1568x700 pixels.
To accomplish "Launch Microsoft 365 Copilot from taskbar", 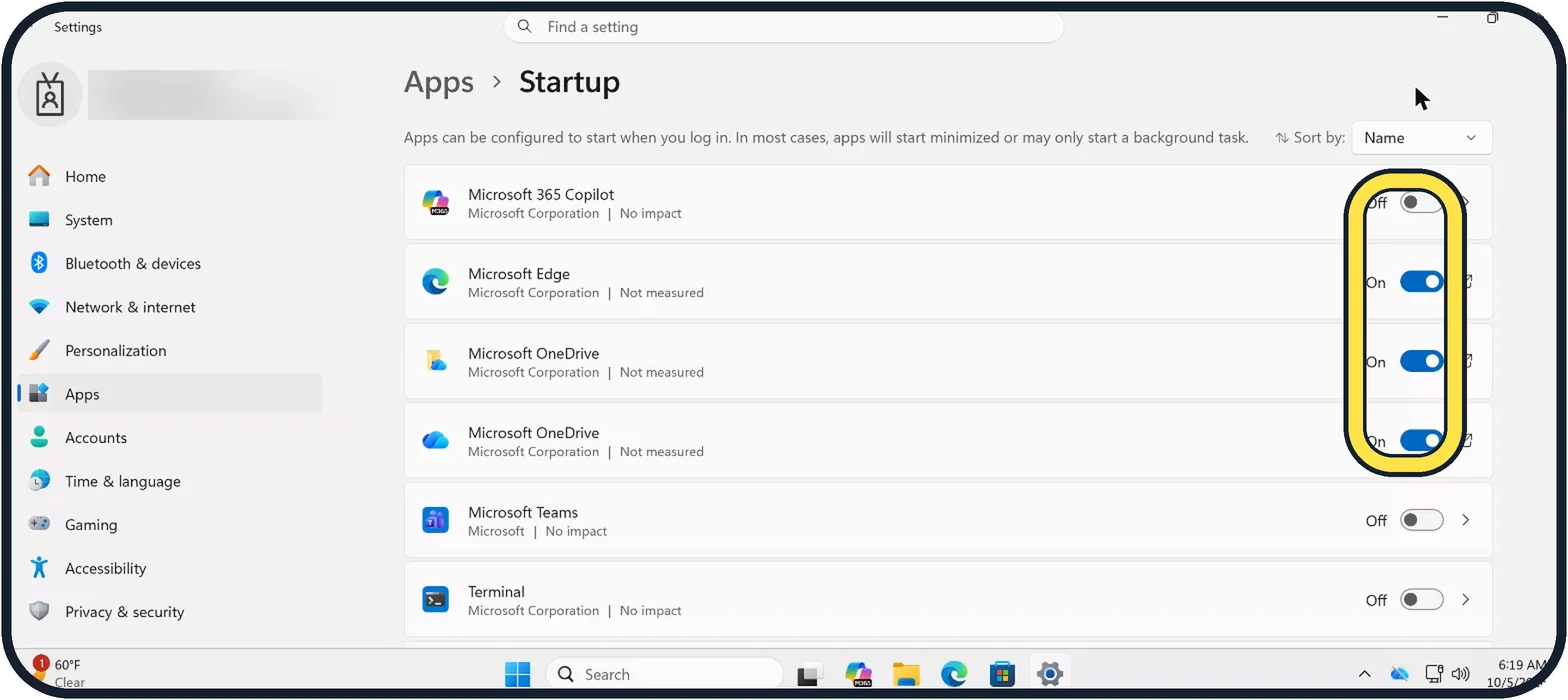I will coord(858,674).
